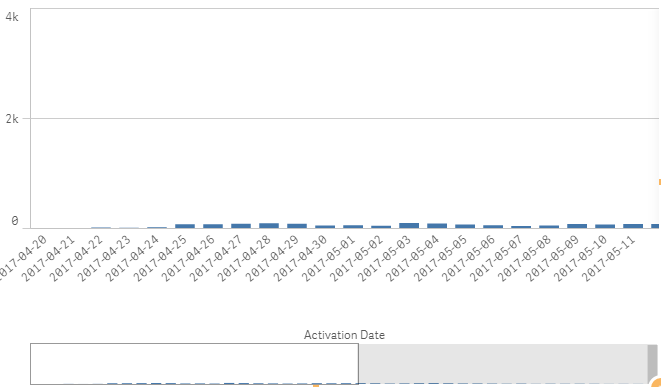Select the bar for 2017-04-28
Viewport: 661px width, 387px height.
pos(269,226)
